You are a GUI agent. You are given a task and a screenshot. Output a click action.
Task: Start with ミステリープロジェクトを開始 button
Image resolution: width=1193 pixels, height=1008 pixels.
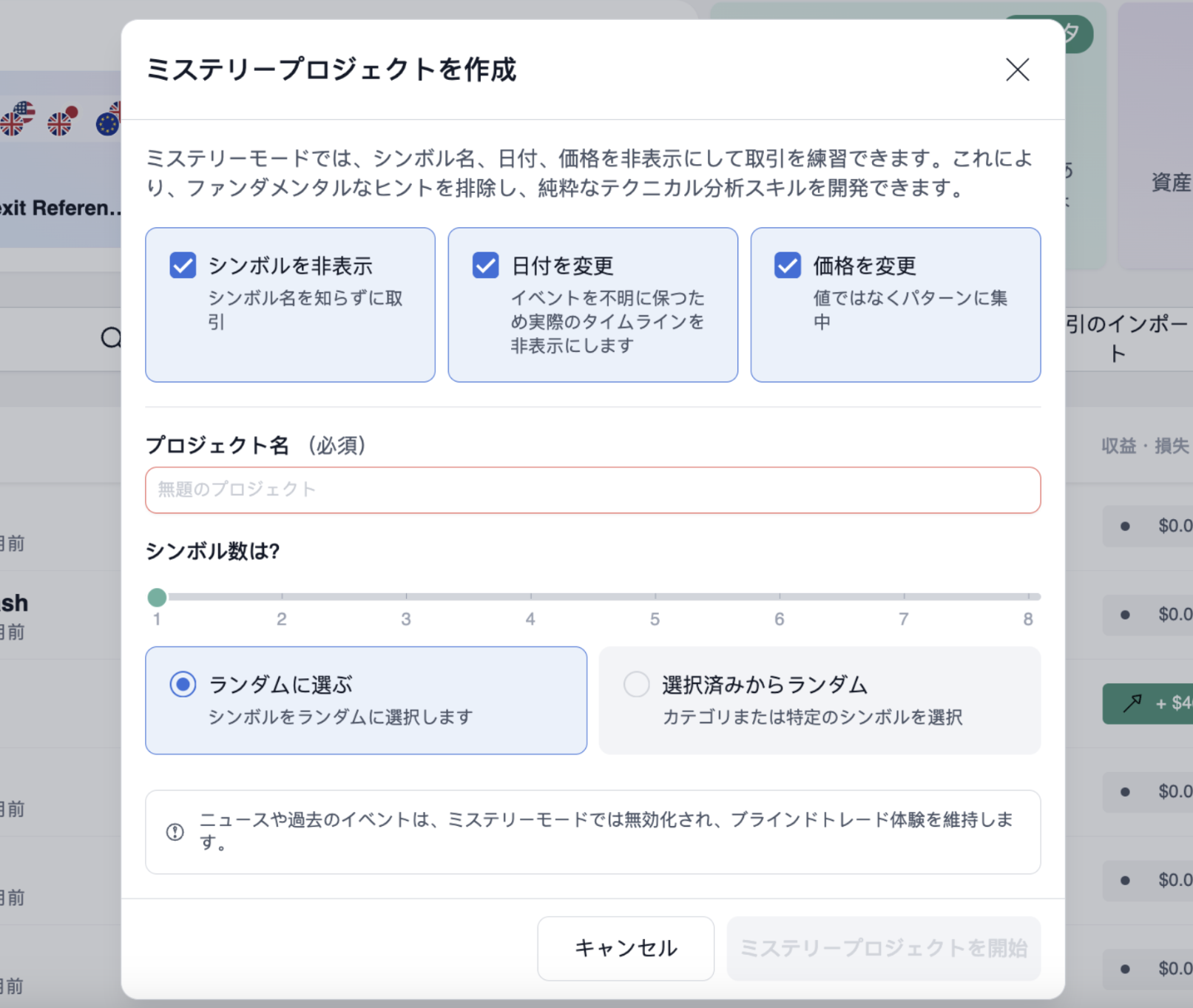(884, 948)
